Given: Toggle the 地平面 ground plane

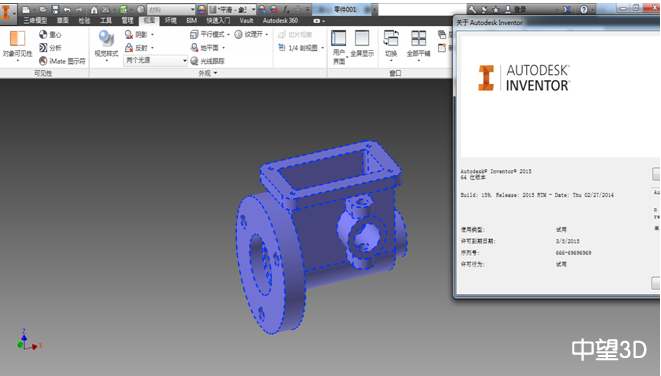Looking at the screenshot, I should [x=204, y=48].
